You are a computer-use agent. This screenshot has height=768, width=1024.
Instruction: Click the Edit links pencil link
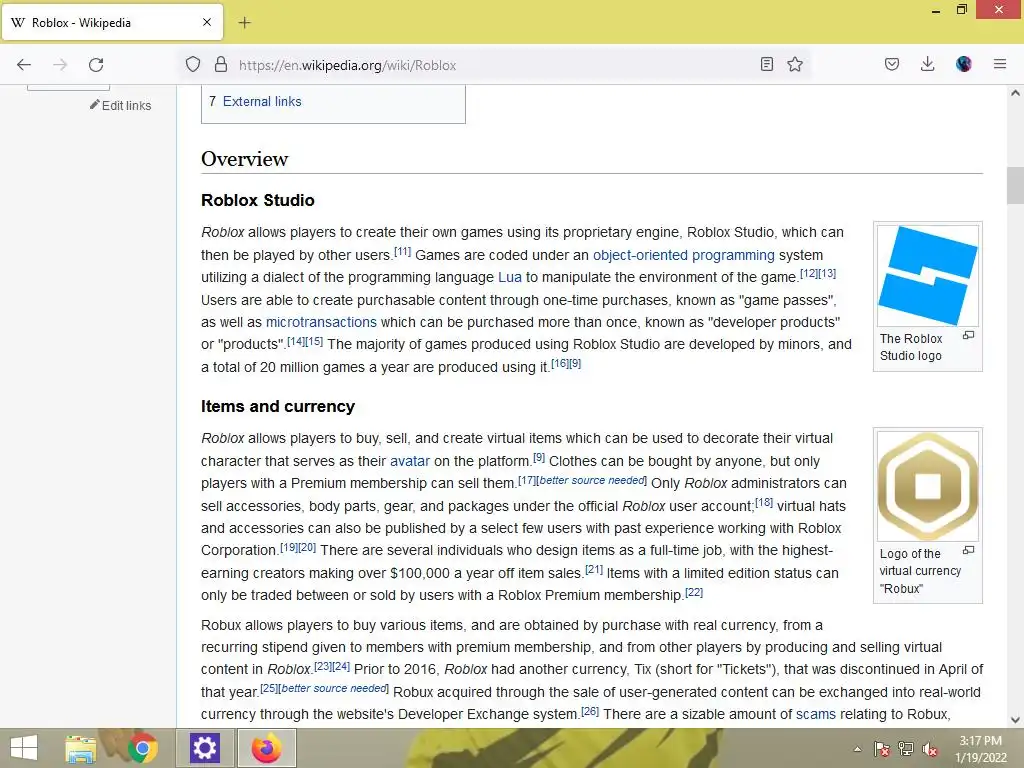pyautogui.click(x=120, y=105)
